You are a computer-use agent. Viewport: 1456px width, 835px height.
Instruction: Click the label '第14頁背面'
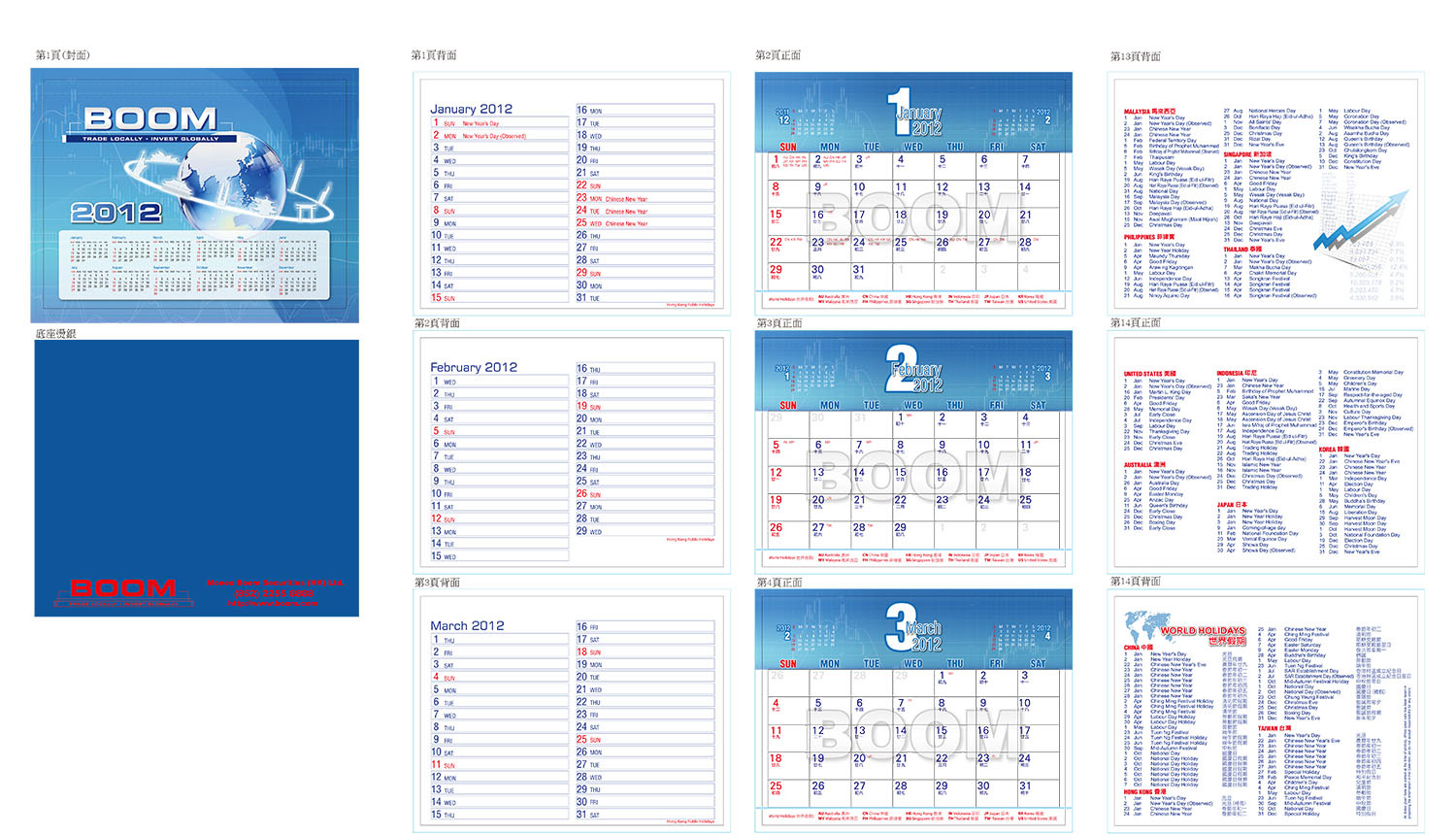1136,582
